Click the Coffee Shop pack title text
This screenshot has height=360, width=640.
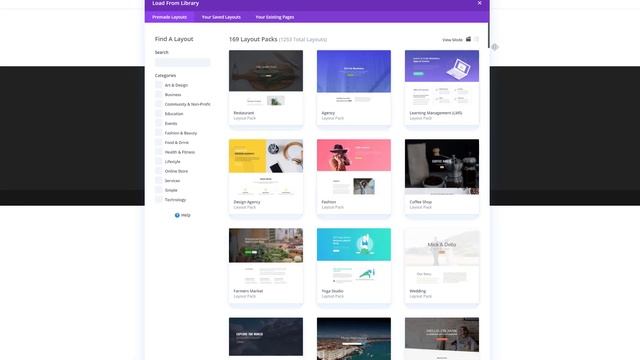pyautogui.click(x=420, y=202)
